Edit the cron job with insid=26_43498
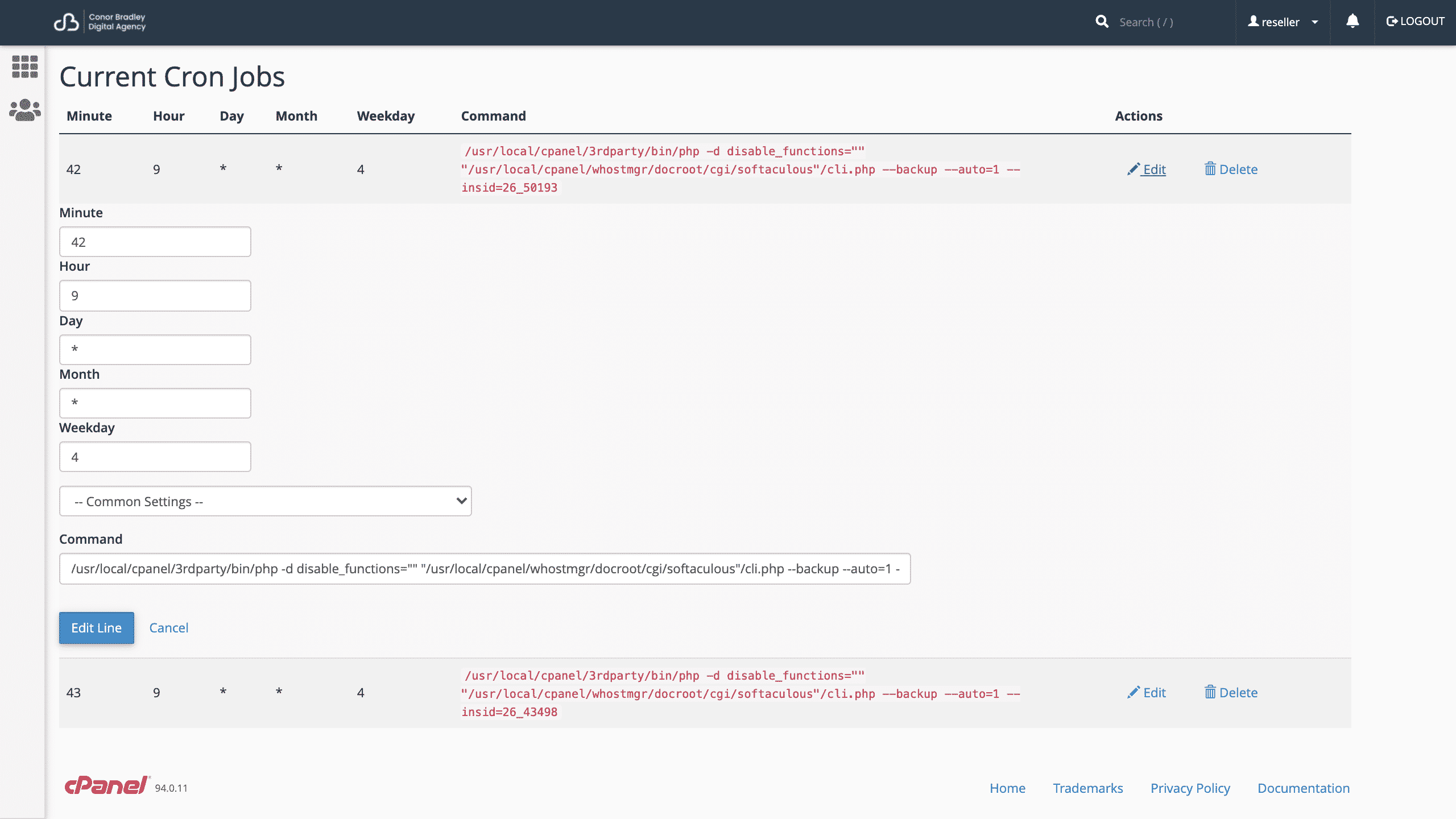The height and width of the screenshot is (819, 1456). click(x=1147, y=692)
